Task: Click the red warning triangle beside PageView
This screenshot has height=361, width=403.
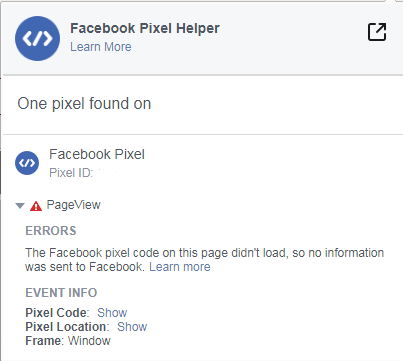Action: click(36, 206)
